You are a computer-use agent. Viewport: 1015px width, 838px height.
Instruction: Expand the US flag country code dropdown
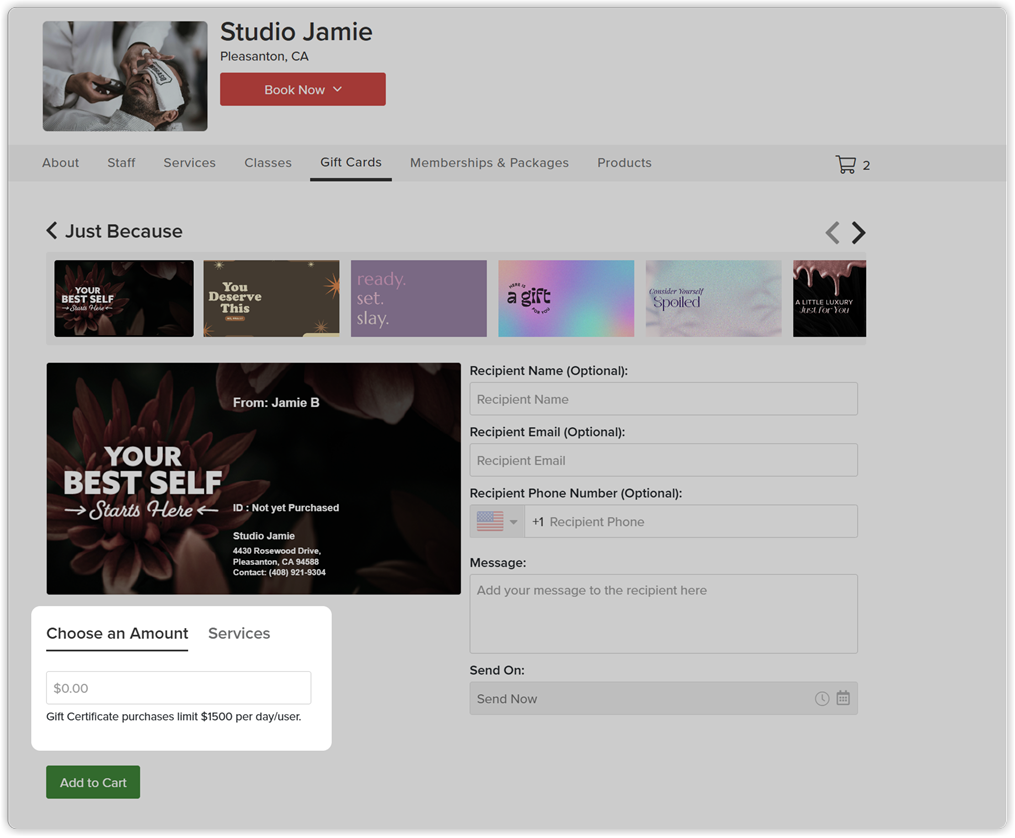pyautogui.click(x=496, y=521)
